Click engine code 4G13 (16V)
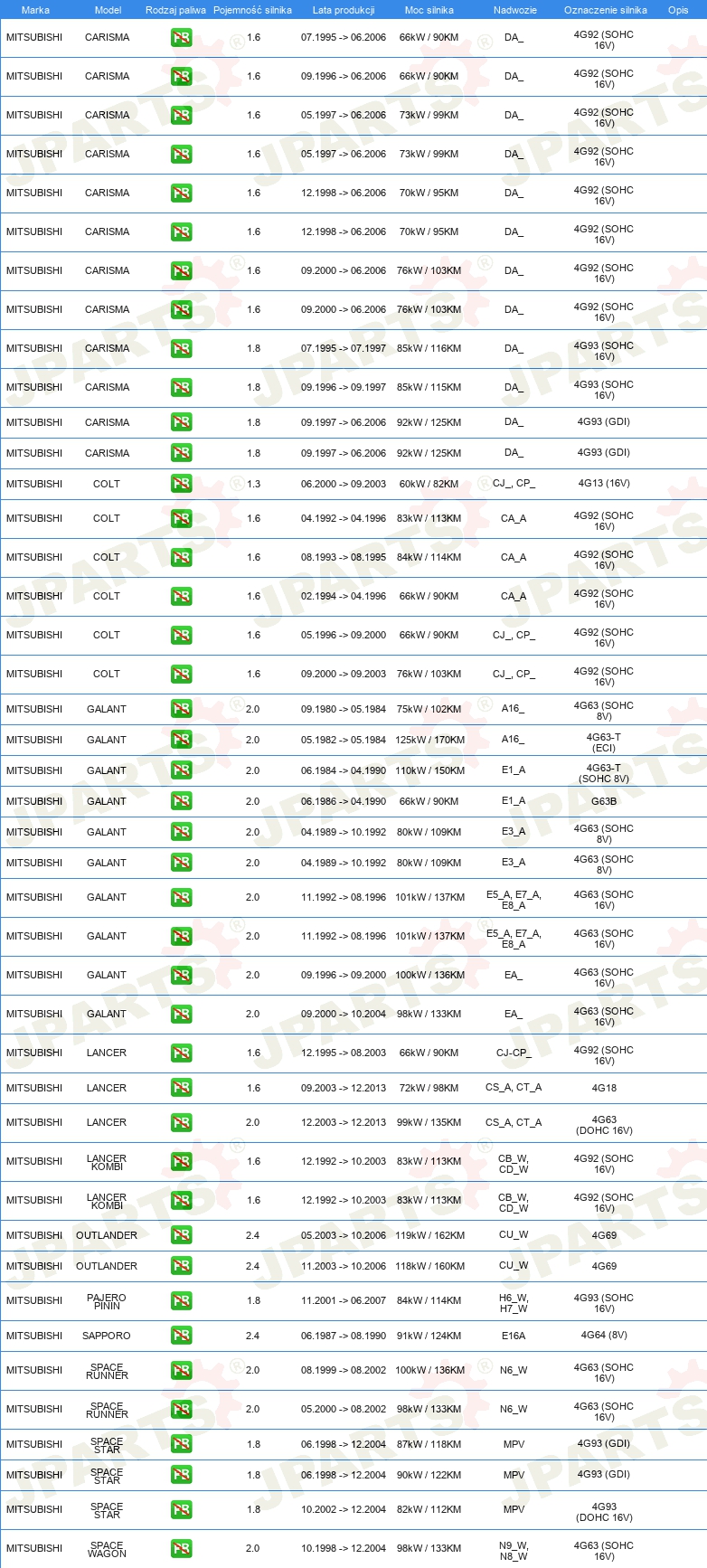Viewport: 707px width, 1568px height. (604, 484)
